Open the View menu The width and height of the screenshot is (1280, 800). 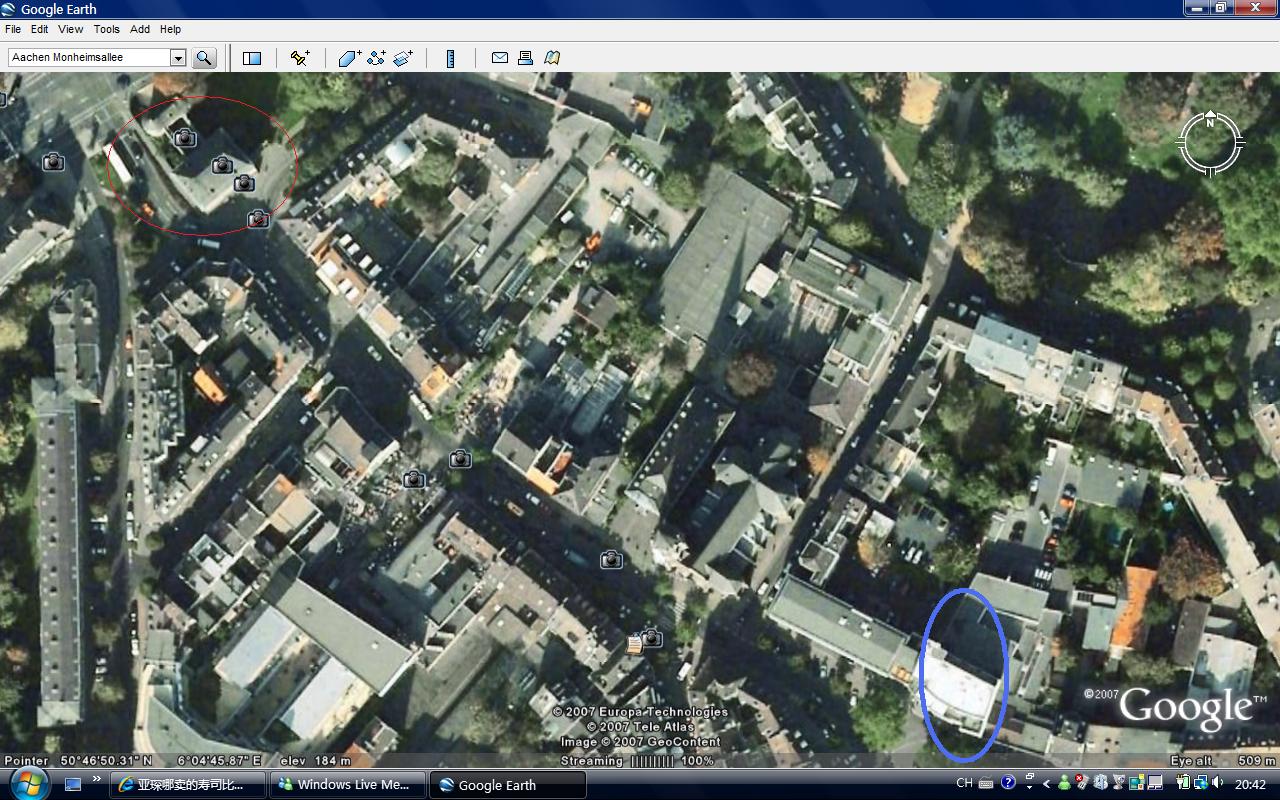click(x=71, y=30)
